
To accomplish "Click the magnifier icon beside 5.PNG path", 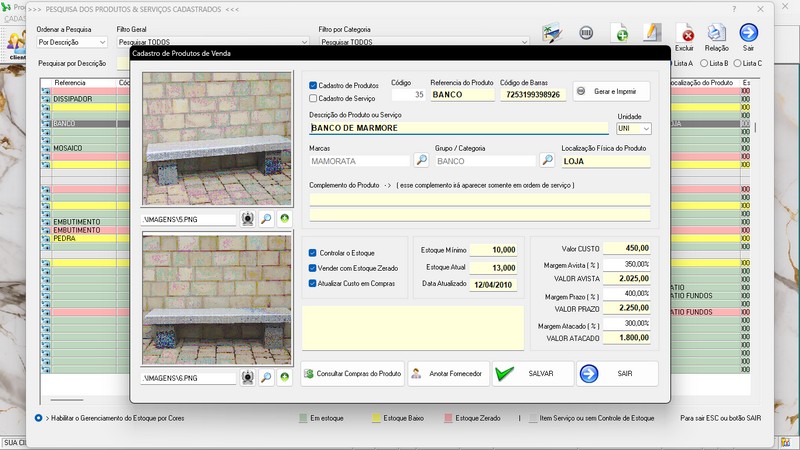I will [266, 218].
